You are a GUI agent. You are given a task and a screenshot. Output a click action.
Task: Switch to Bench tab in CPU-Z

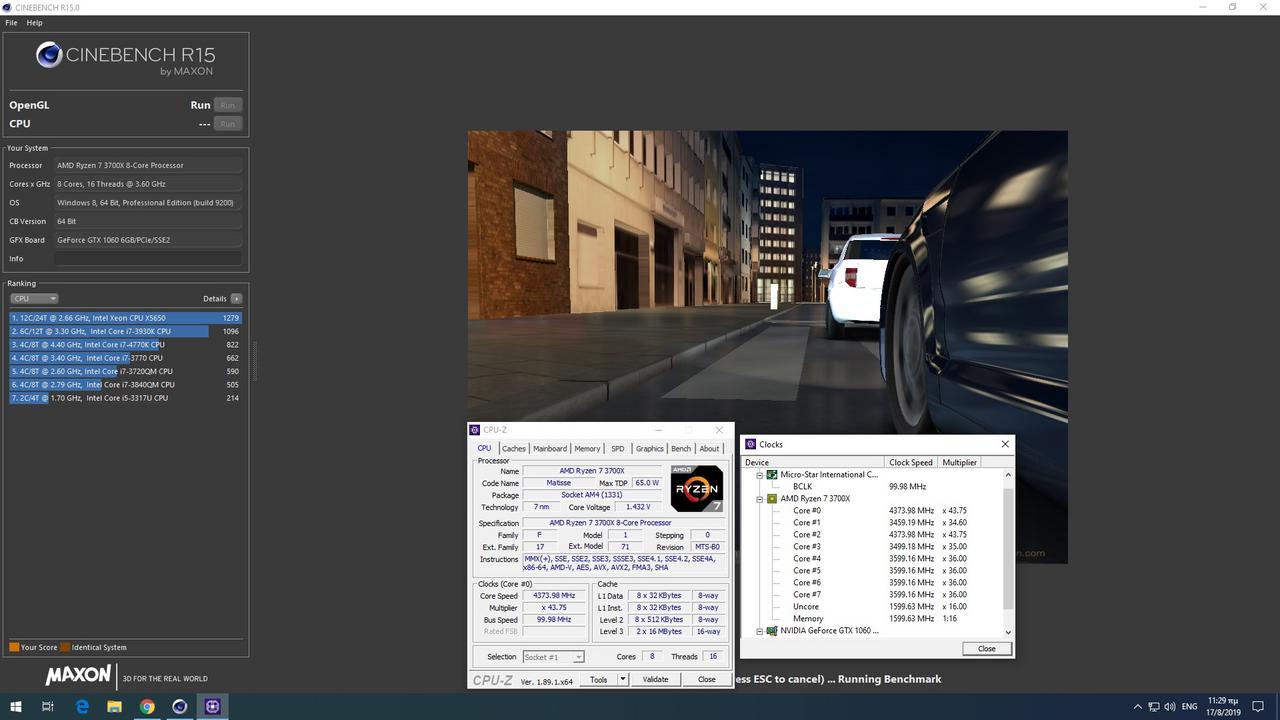681,448
